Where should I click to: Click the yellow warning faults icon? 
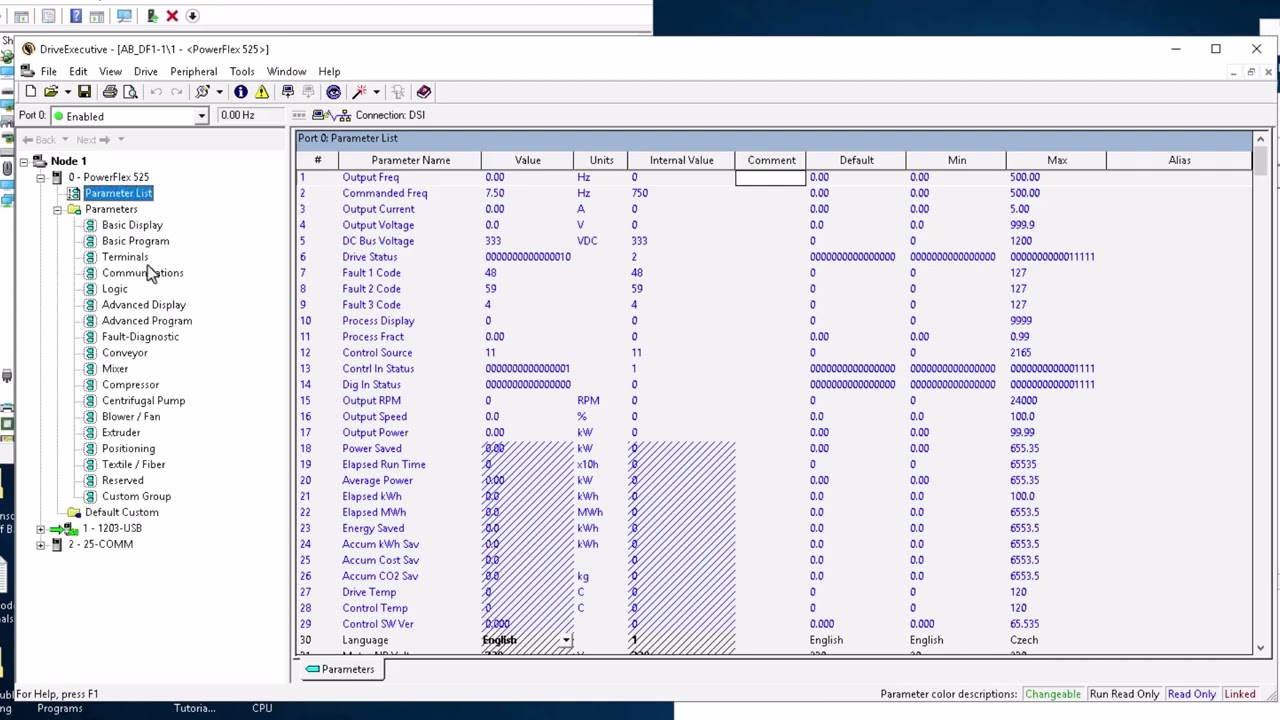[x=262, y=92]
